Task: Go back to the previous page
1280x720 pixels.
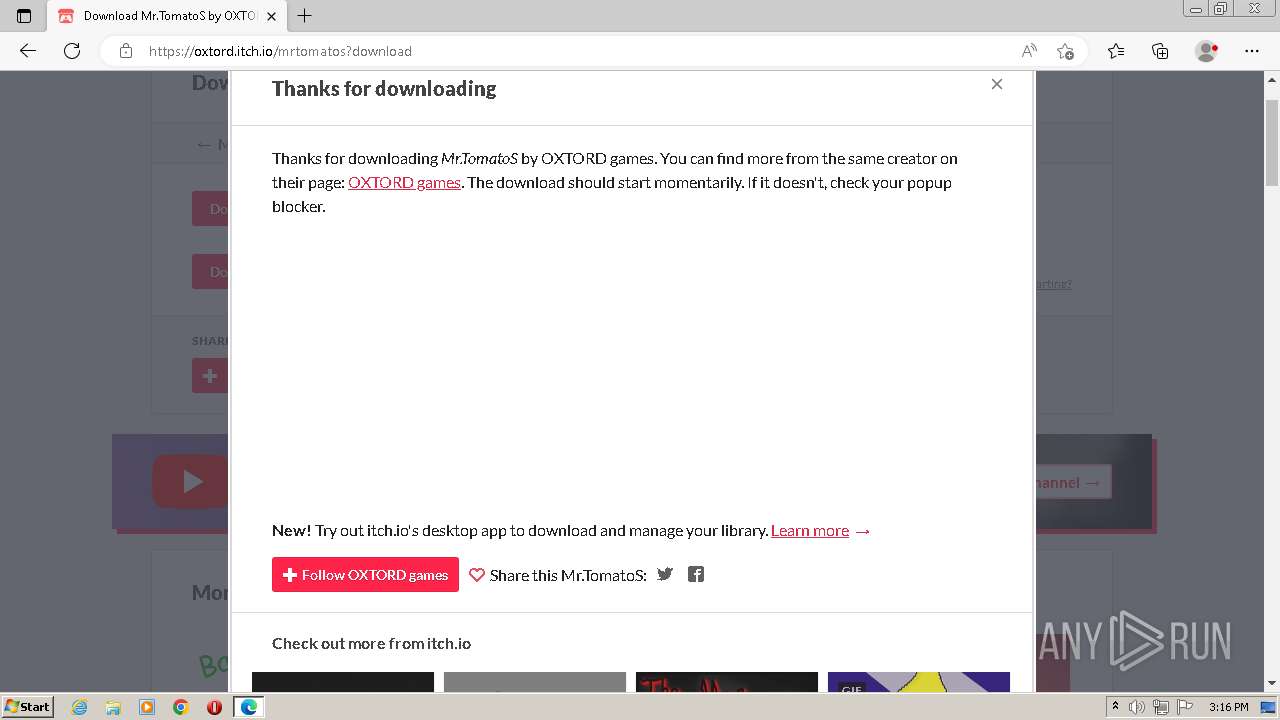Action: pyautogui.click(x=28, y=51)
